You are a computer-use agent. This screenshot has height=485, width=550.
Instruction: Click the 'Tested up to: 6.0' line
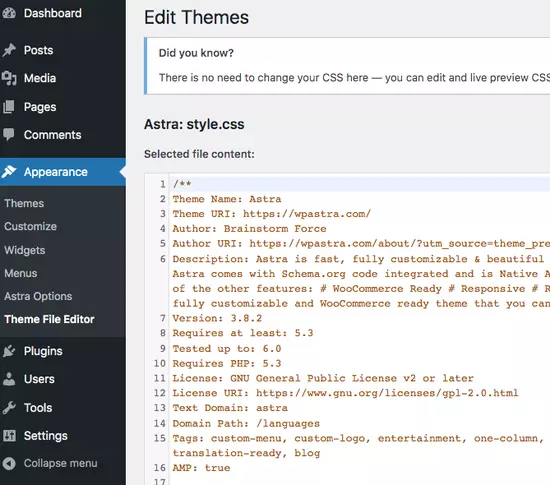click(227, 349)
